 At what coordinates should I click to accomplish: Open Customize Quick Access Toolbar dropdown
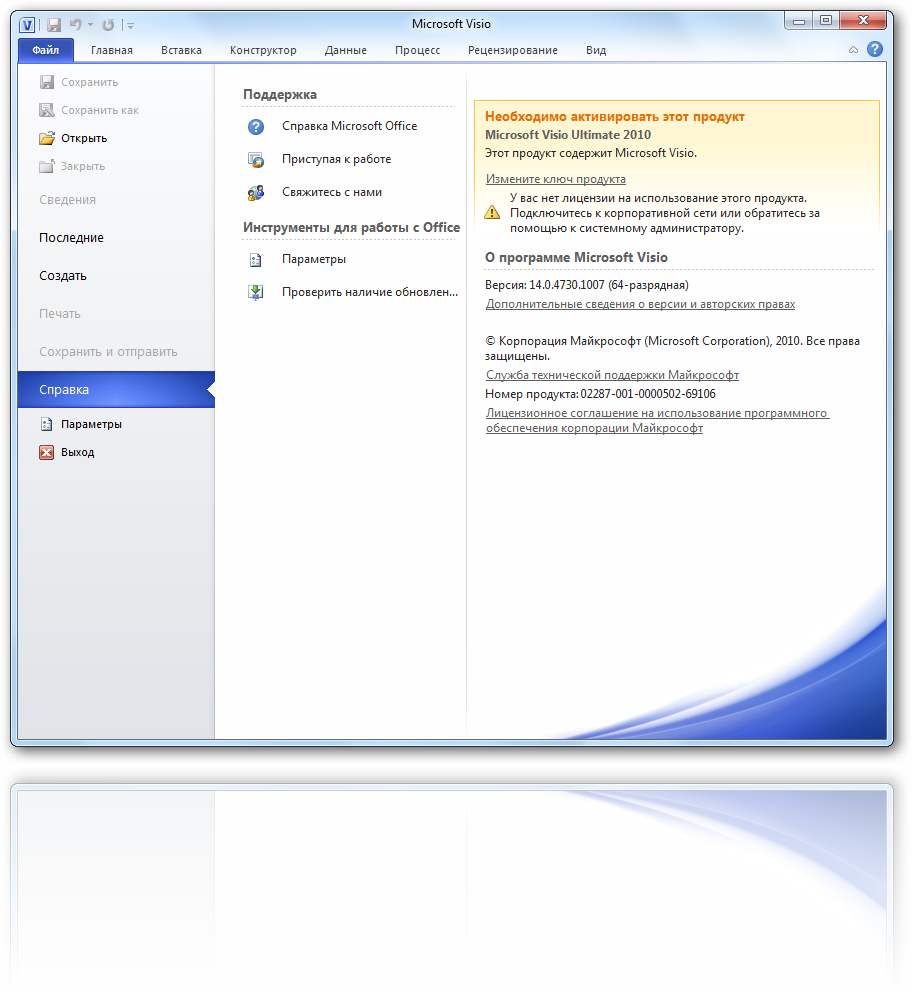(x=130, y=25)
